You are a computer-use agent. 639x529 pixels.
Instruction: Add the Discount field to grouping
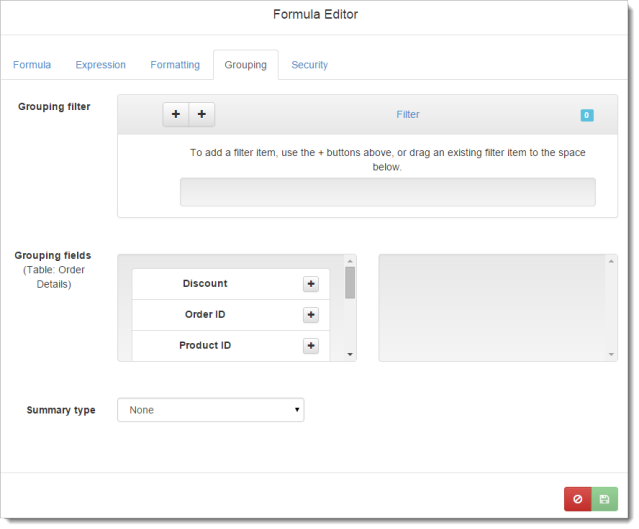coord(311,284)
